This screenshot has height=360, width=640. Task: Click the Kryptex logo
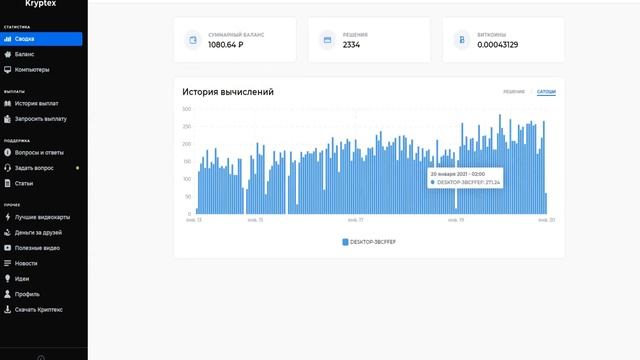pyautogui.click(x=40, y=4)
